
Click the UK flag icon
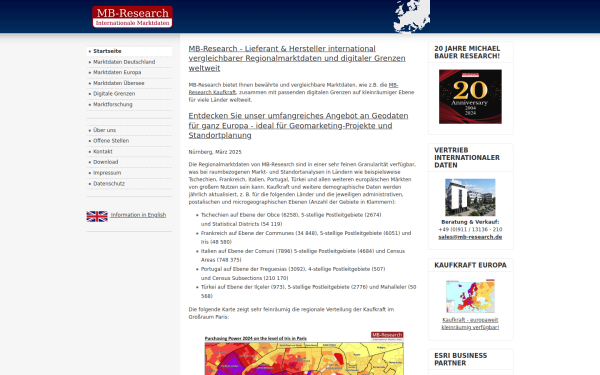point(97,216)
